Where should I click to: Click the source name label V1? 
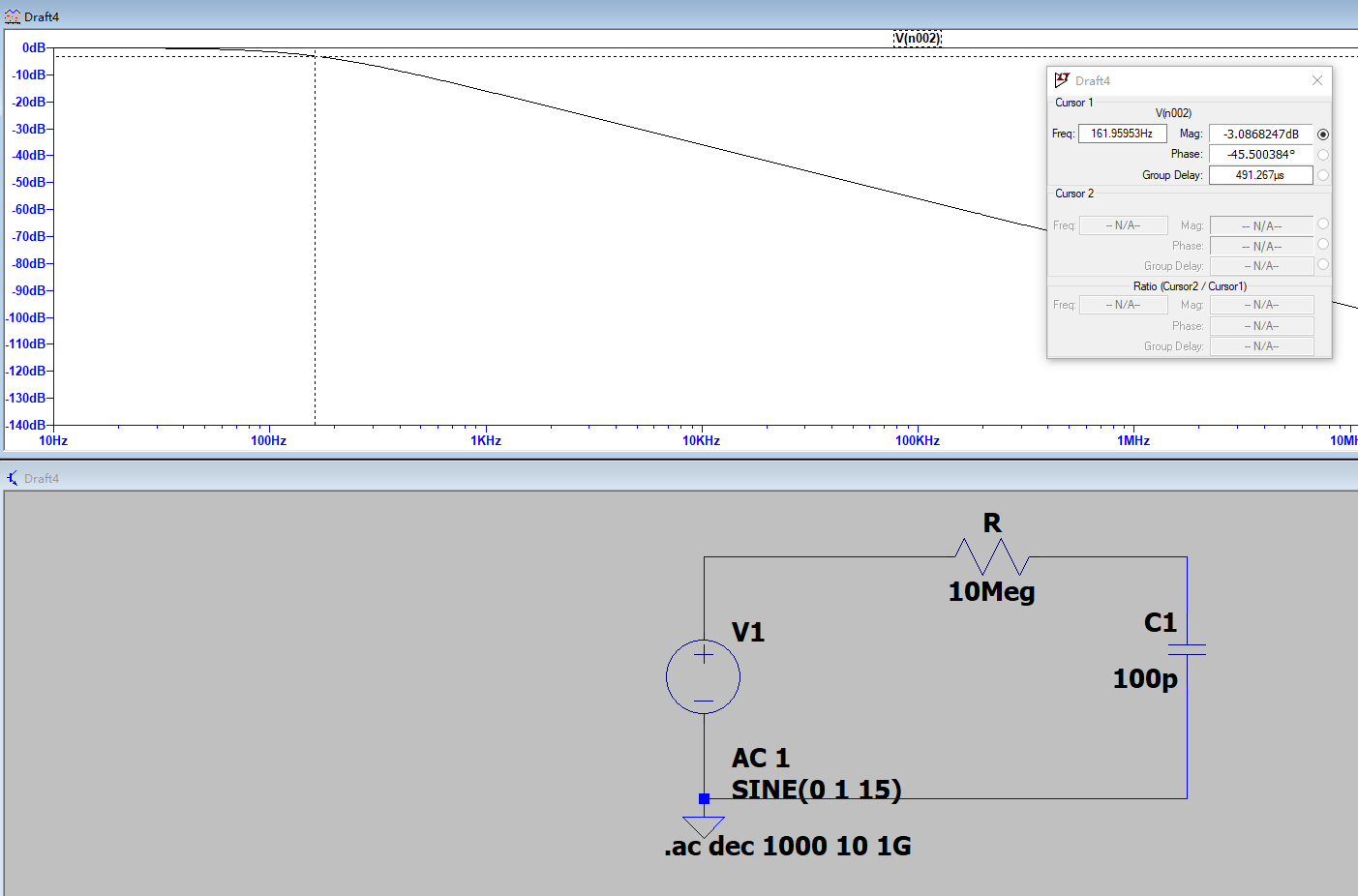748,633
